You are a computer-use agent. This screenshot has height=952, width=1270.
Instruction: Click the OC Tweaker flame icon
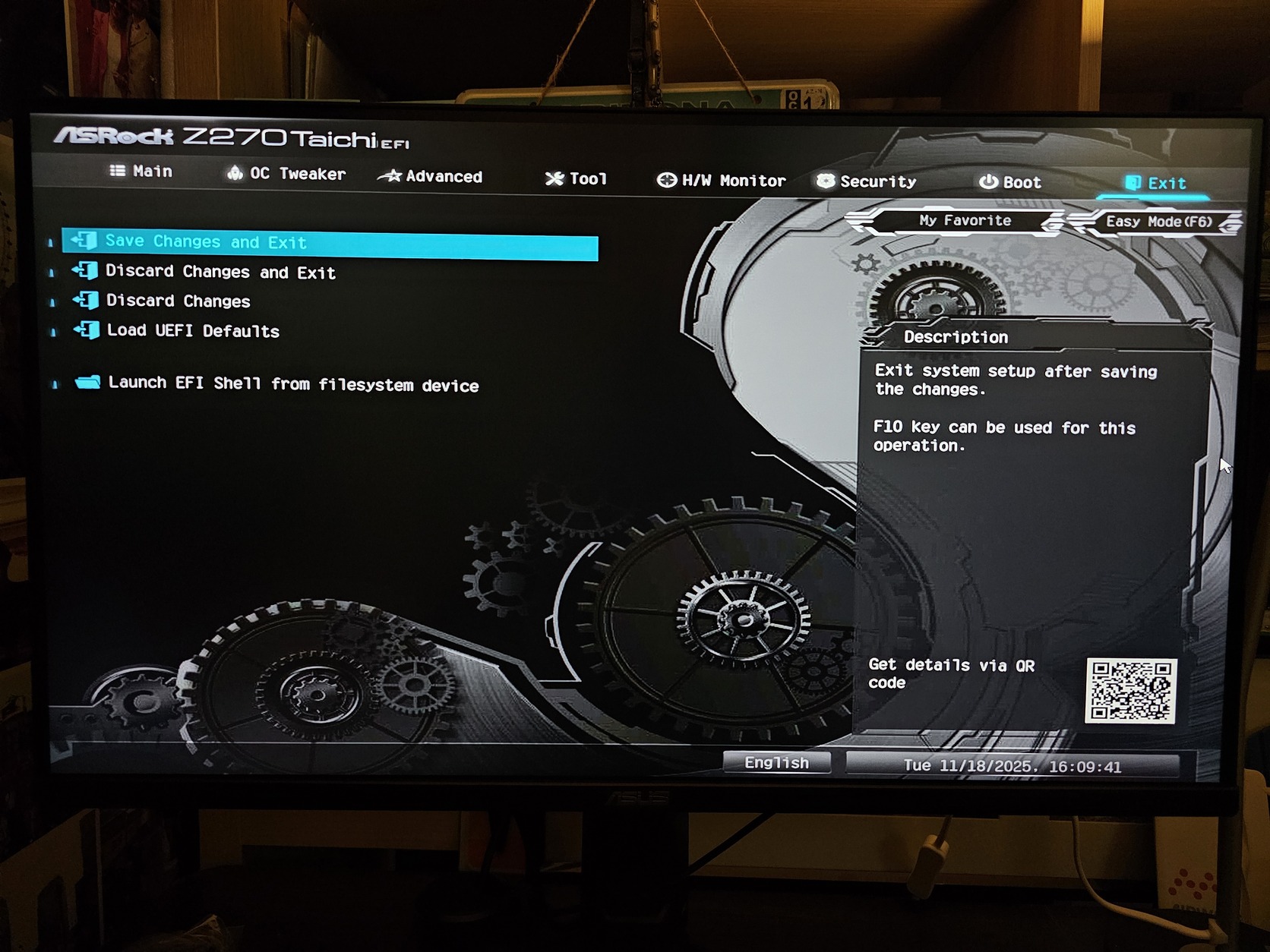235,173
